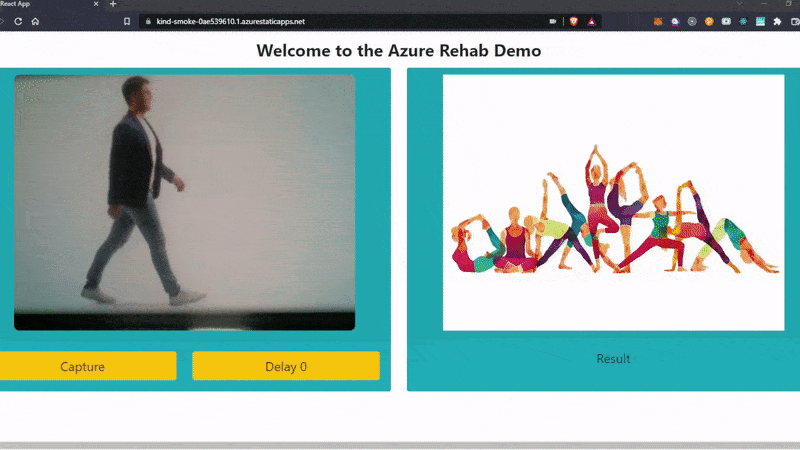Reload the page with the refresh icon
This screenshot has width=800, height=450.
(18, 21)
